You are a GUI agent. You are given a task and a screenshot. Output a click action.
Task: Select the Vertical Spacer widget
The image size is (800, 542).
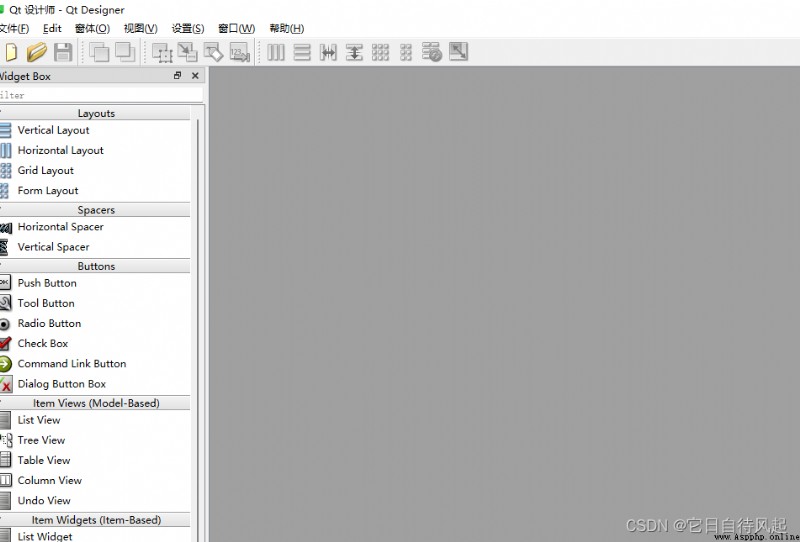pos(95,247)
